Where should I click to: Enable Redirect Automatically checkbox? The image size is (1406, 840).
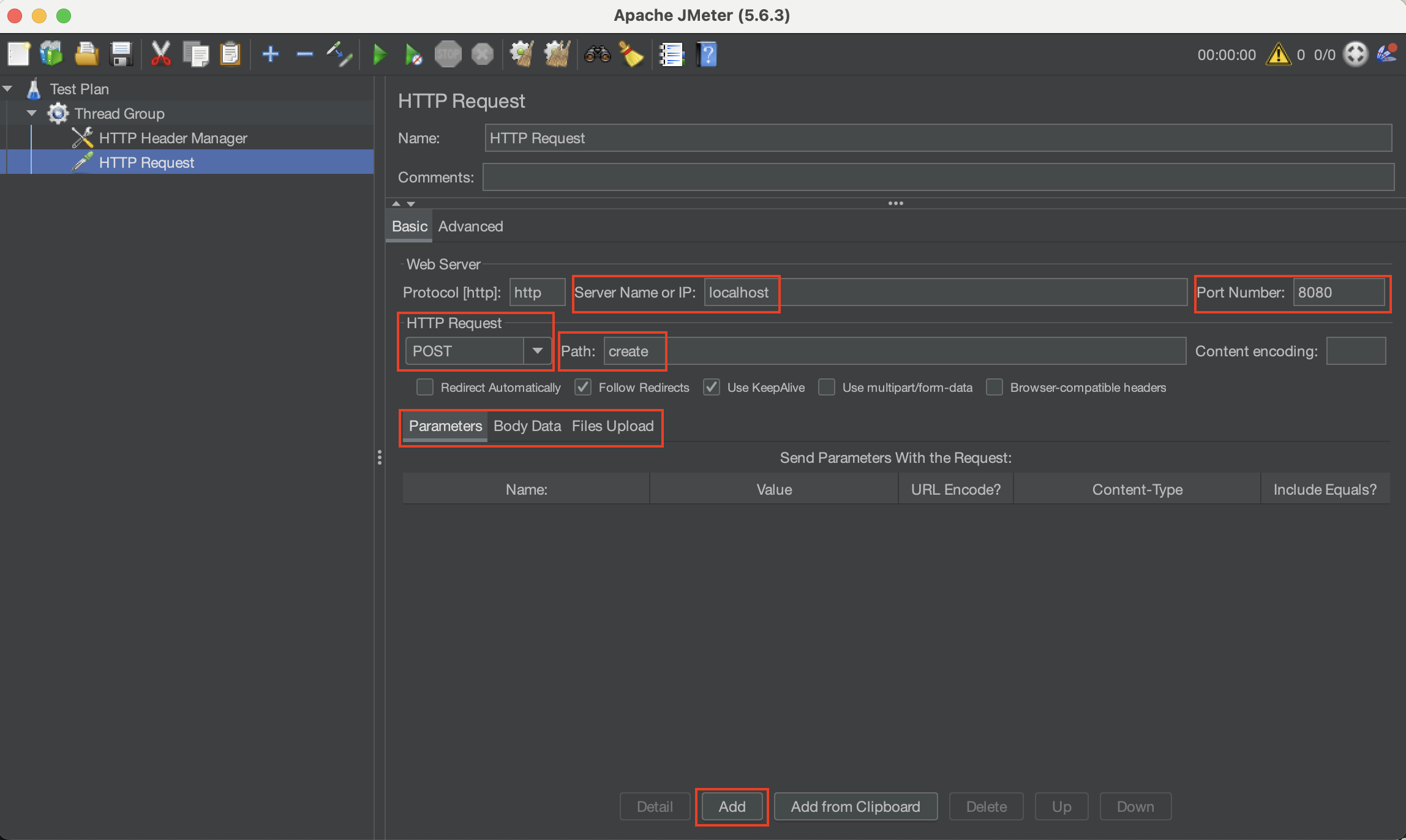(425, 388)
